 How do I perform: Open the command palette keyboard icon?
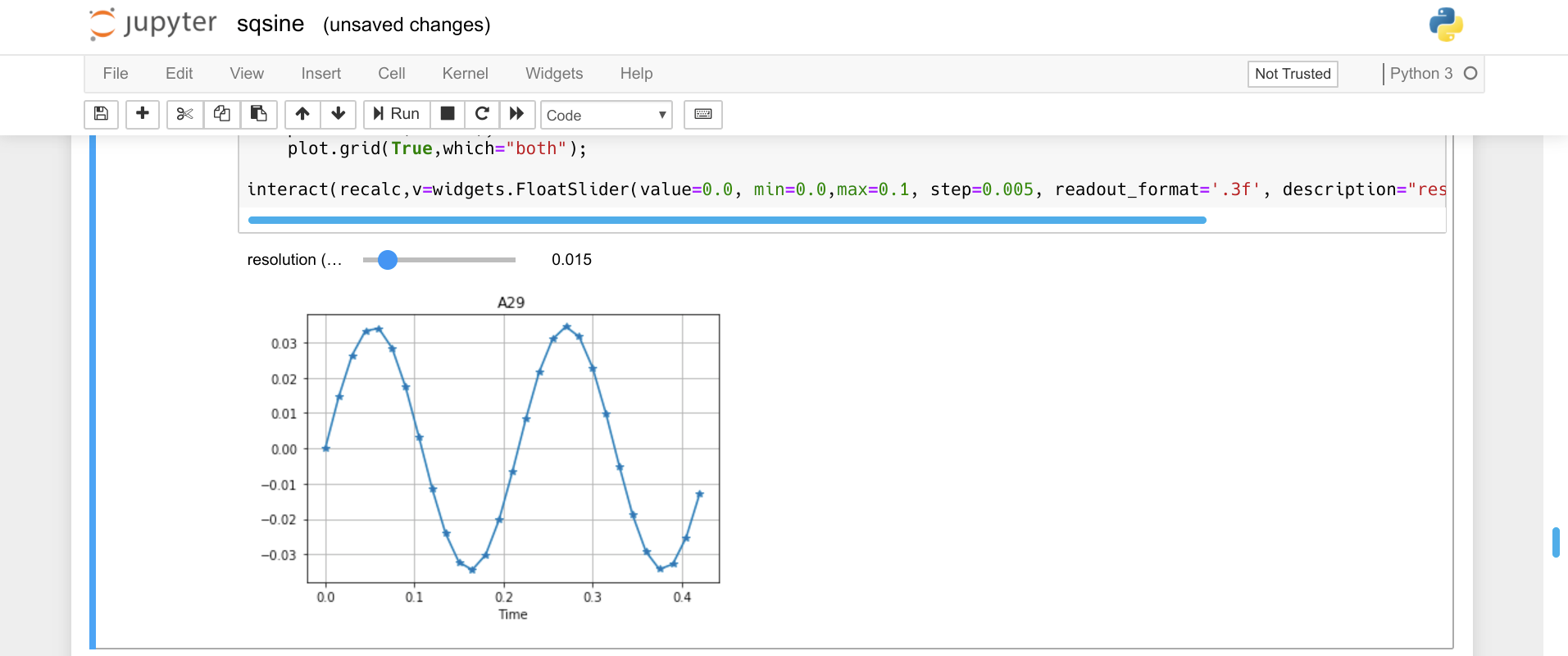pyautogui.click(x=703, y=114)
